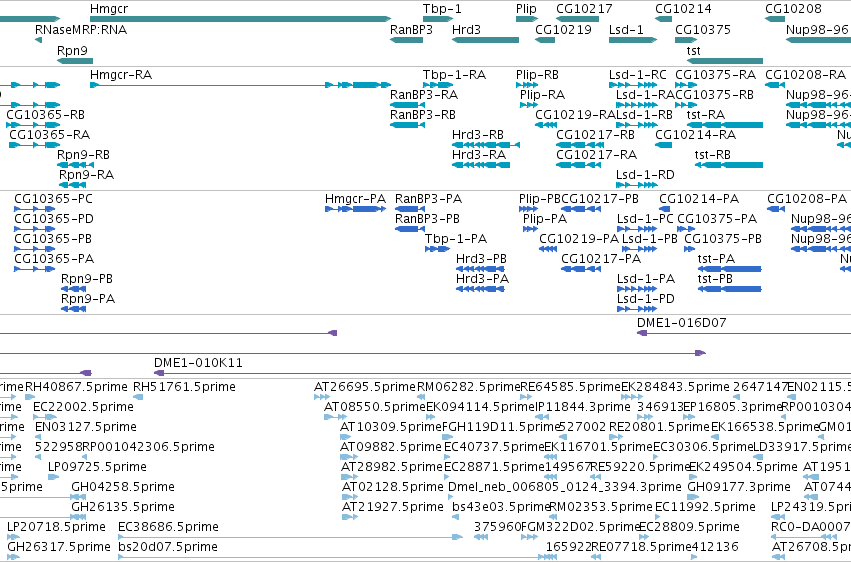Image resolution: width=851 pixels, height=562 pixels.
Task: Select the Rpn9 gene bar
Action: click(x=75, y=61)
